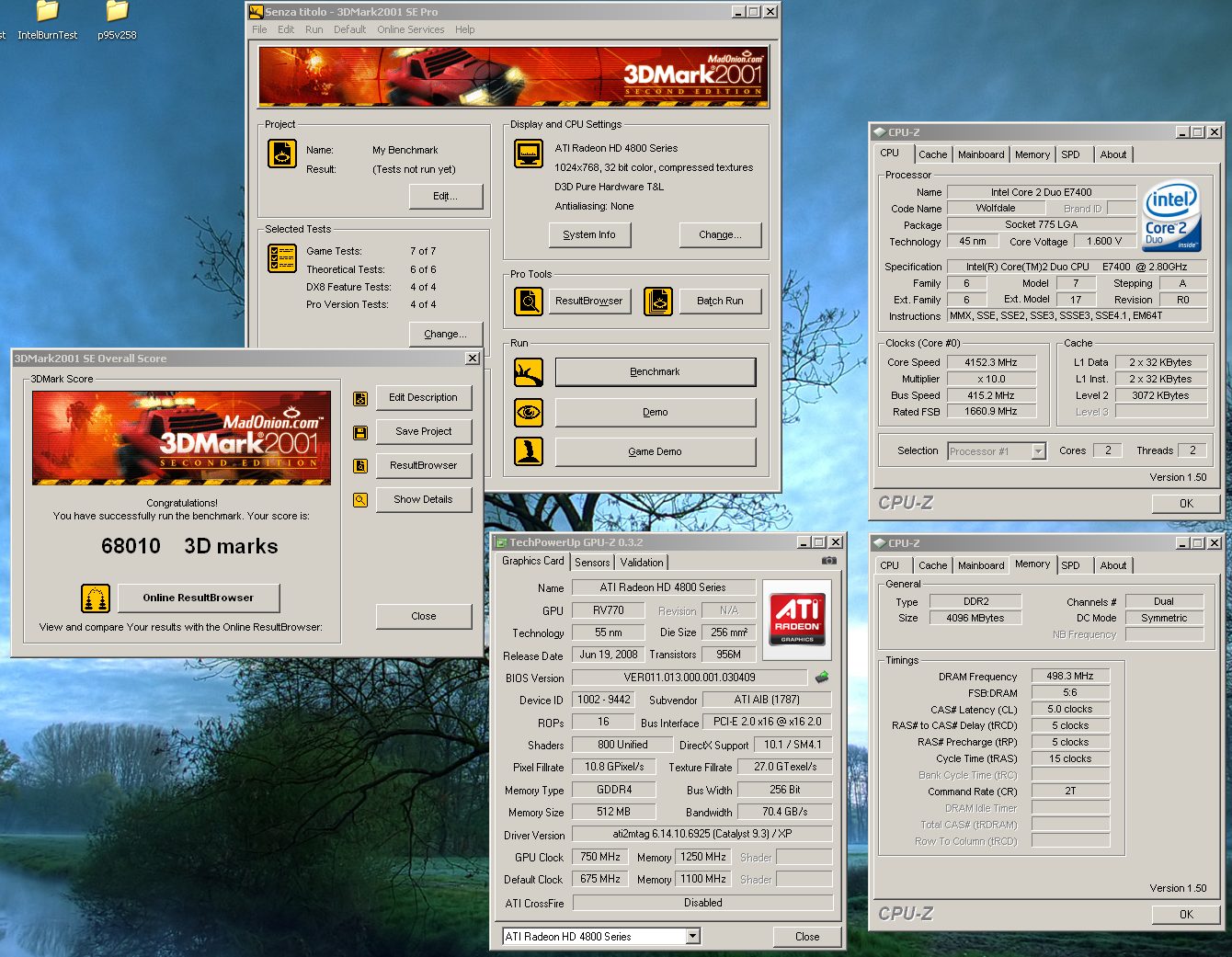Launch the Demo button
1232x957 pixels.
tap(656, 412)
